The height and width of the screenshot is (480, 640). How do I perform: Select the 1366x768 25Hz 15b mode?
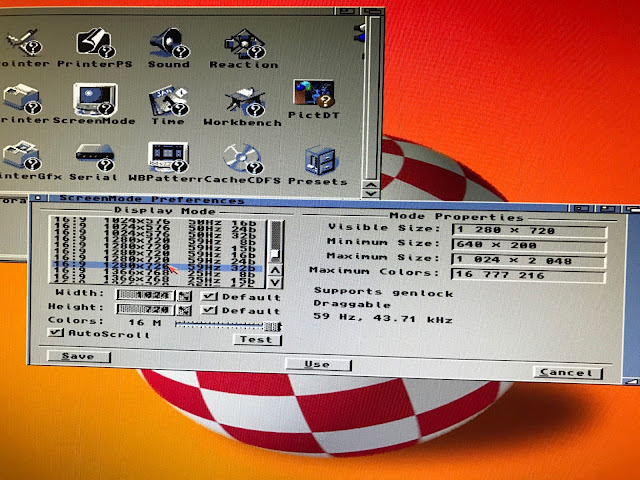pos(155,280)
